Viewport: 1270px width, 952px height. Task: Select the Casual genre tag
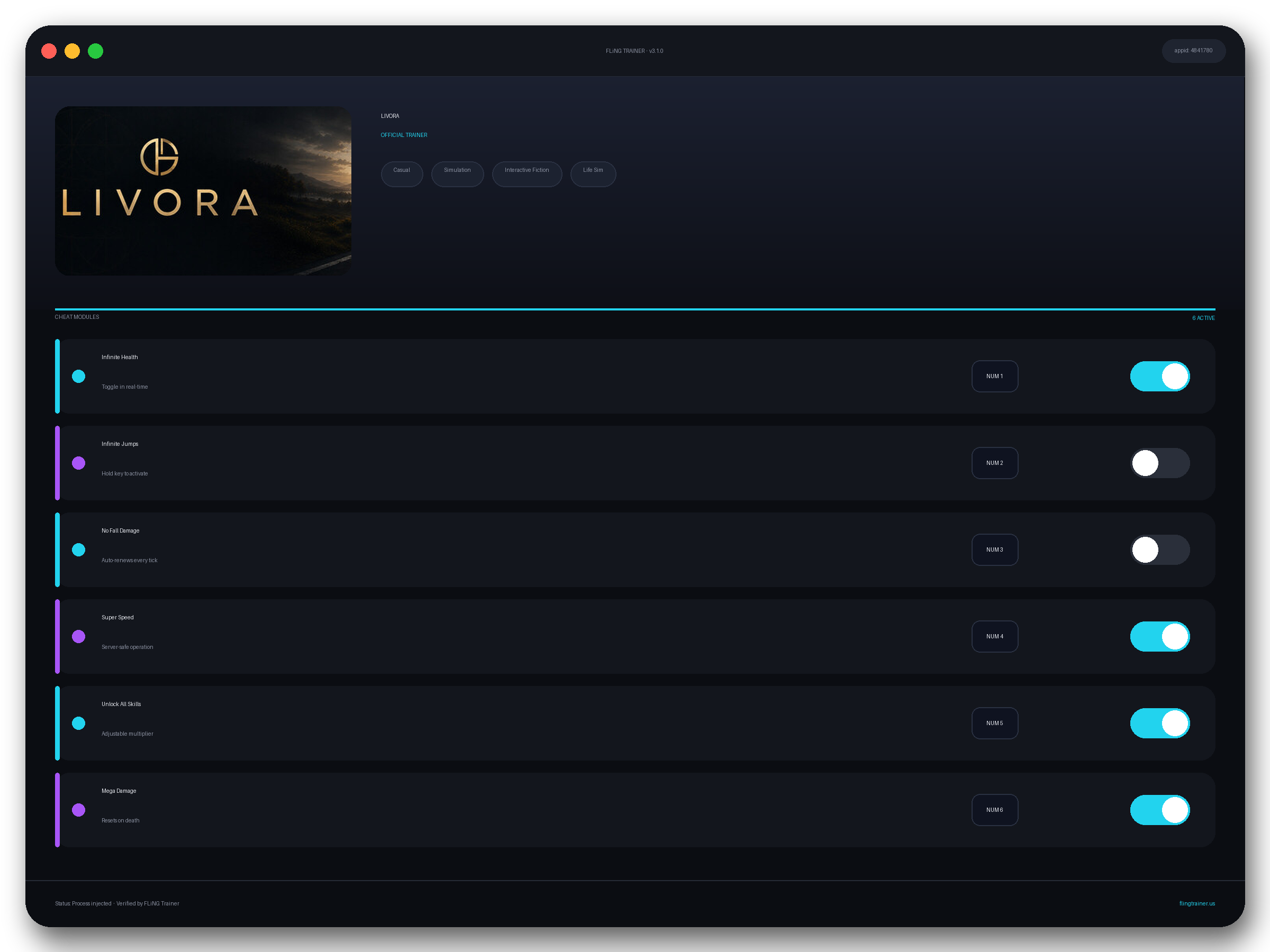click(x=402, y=174)
